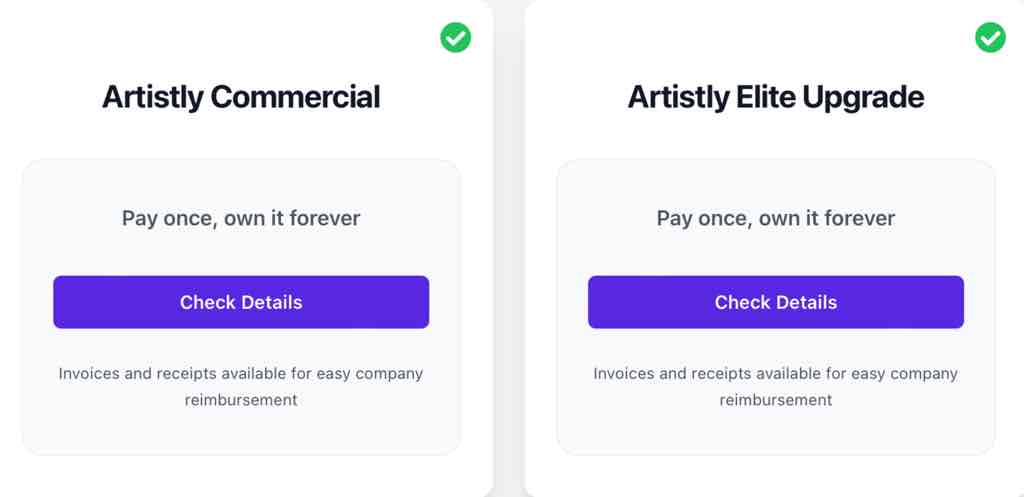Click the green checkmark on Artistly Elite Upgrade
Screen dimensions: 1024x497
(990, 37)
